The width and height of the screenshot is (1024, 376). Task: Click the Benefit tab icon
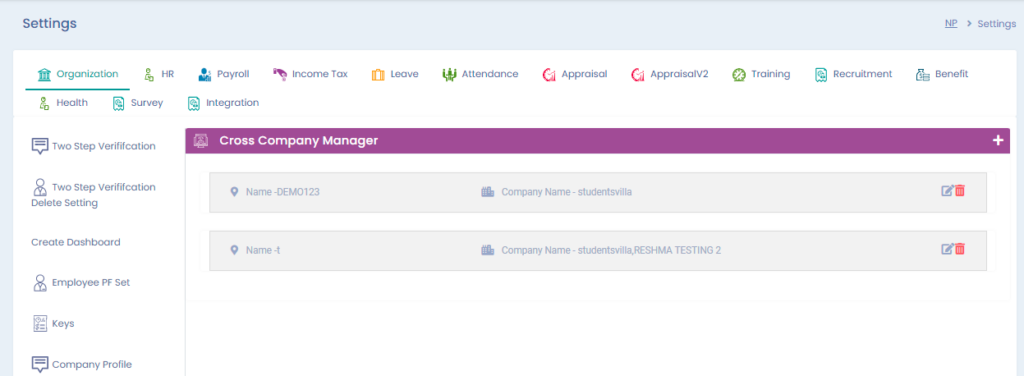coord(922,74)
